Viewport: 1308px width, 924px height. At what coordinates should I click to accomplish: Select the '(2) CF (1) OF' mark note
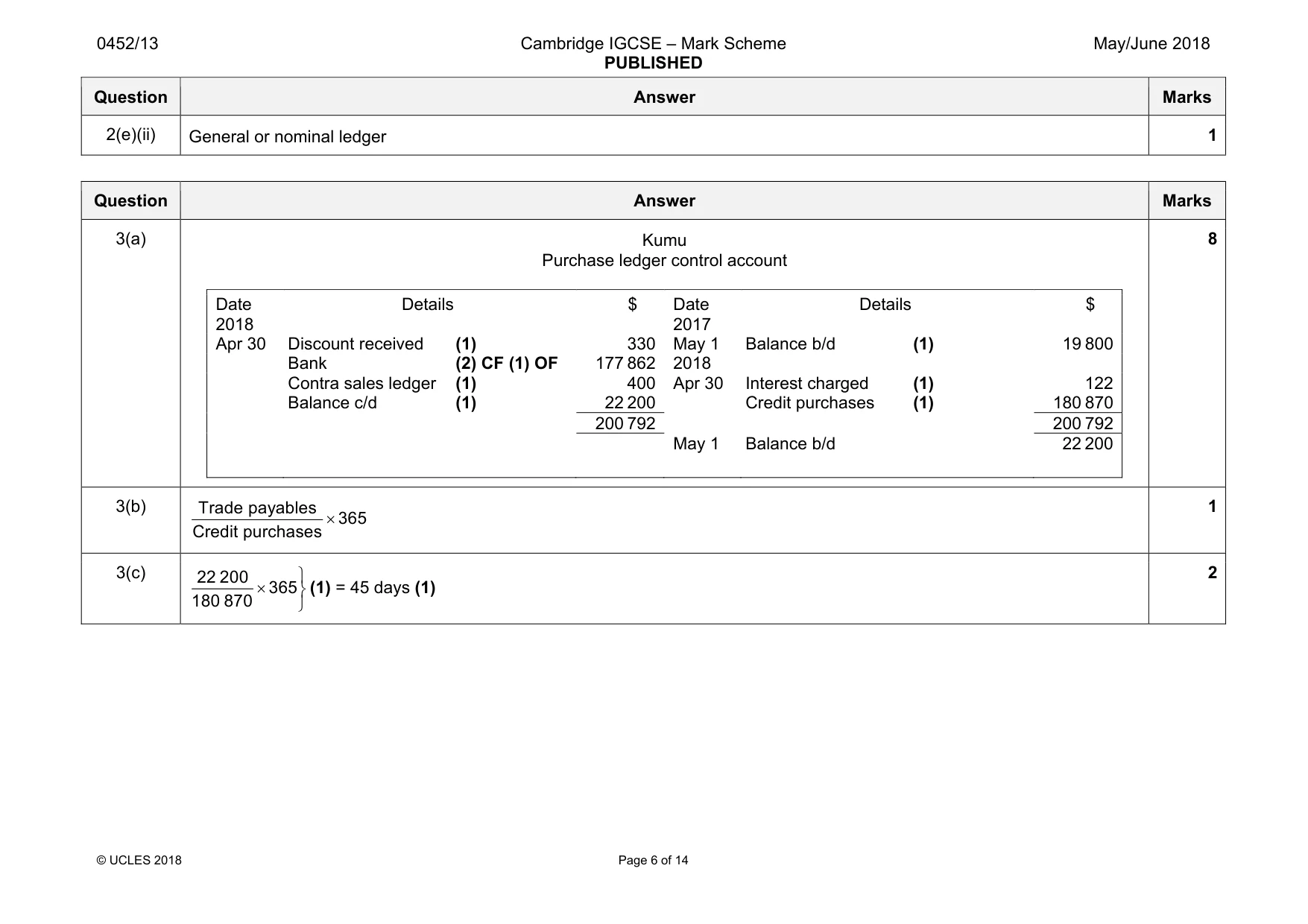tap(507, 364)
